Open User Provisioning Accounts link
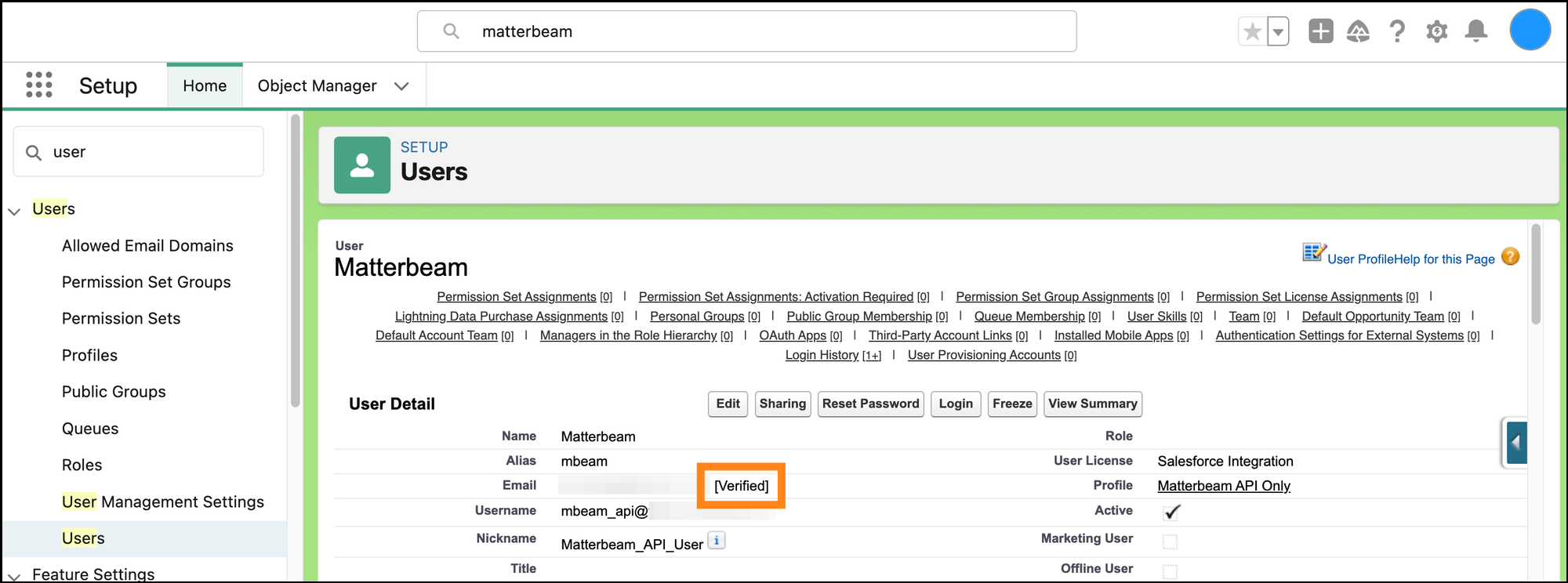The image size is (1568, 583). point(984,355)
